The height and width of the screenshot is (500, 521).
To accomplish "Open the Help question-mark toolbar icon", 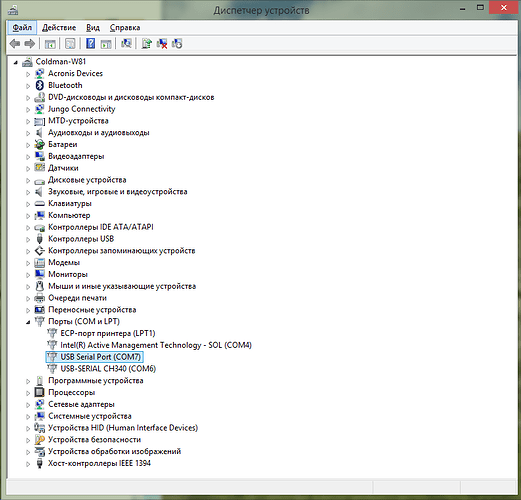I will (90, 44).
